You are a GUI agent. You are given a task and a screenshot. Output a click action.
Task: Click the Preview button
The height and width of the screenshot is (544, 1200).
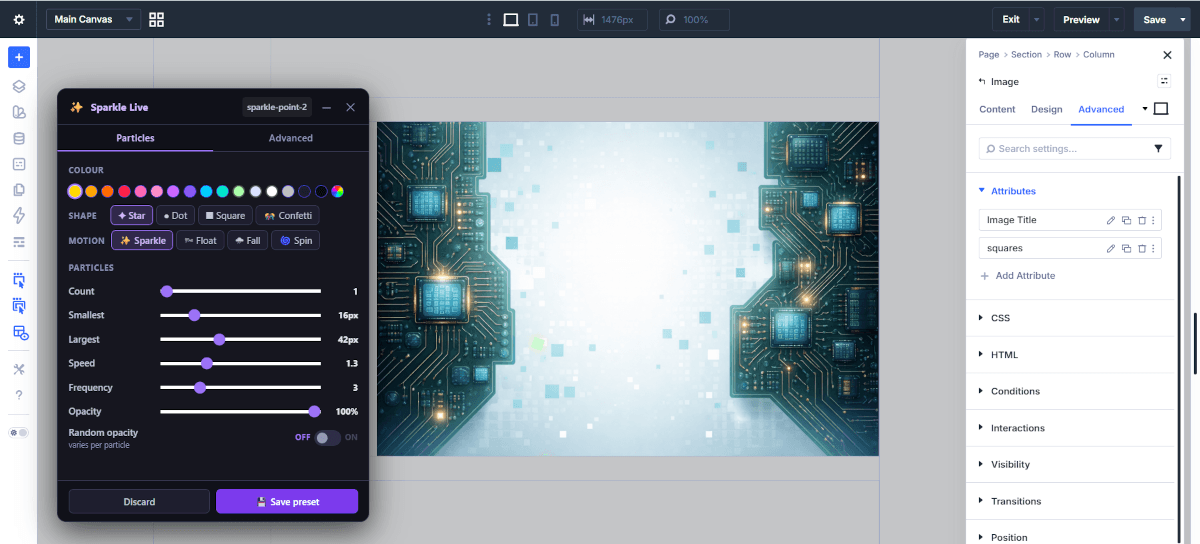click(1081, 19)
